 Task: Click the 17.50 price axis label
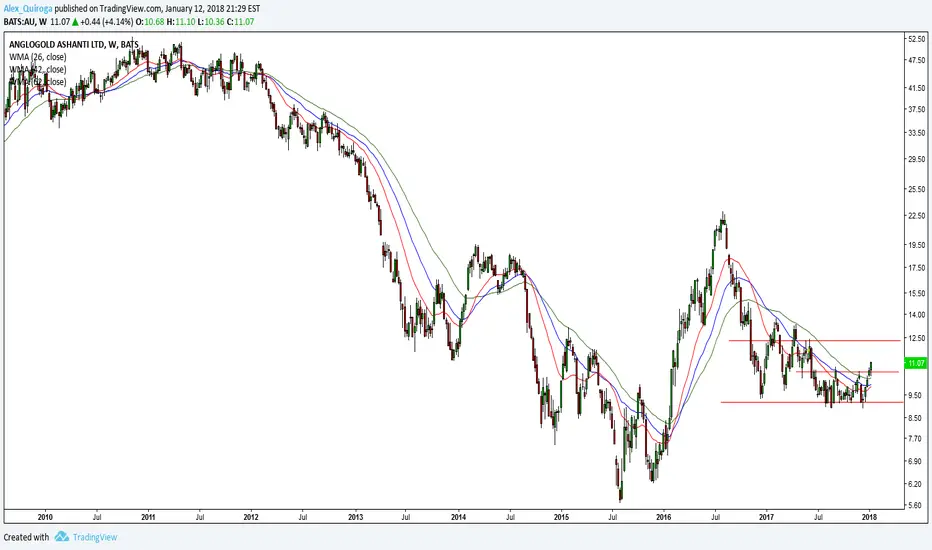[x=916, y=268]
